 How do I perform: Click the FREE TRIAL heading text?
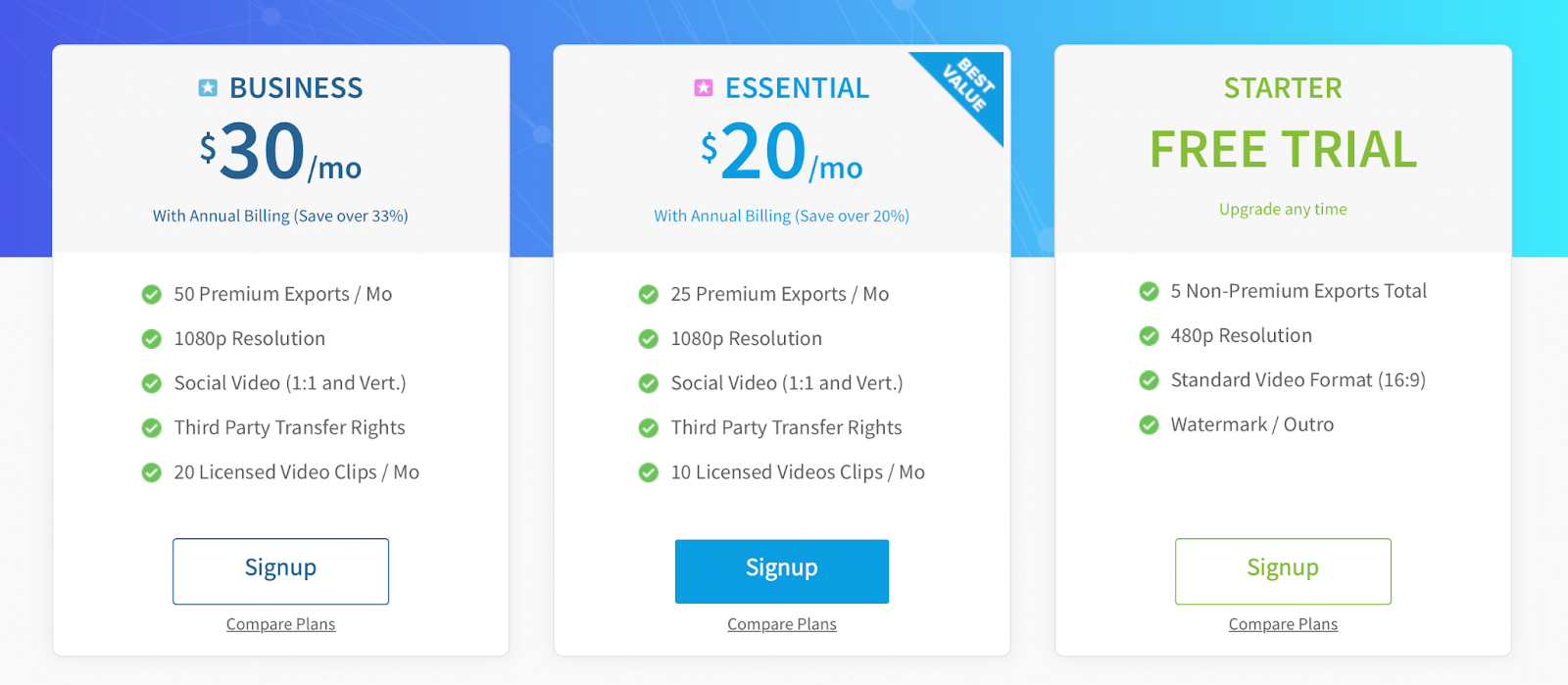pos(1283,150)
